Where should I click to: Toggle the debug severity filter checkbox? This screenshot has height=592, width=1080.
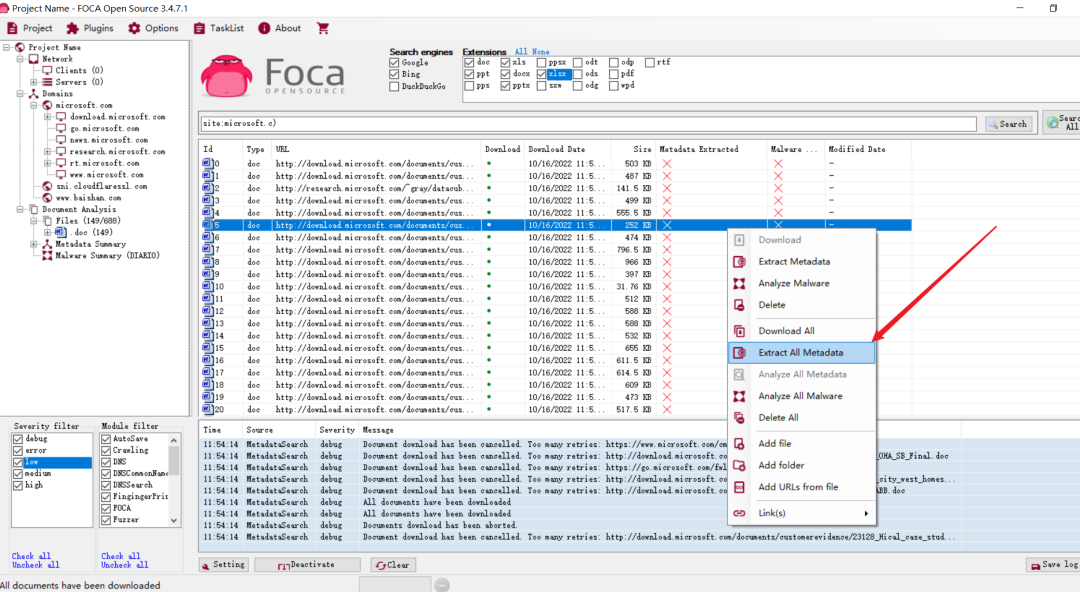[x=18, y=439]
